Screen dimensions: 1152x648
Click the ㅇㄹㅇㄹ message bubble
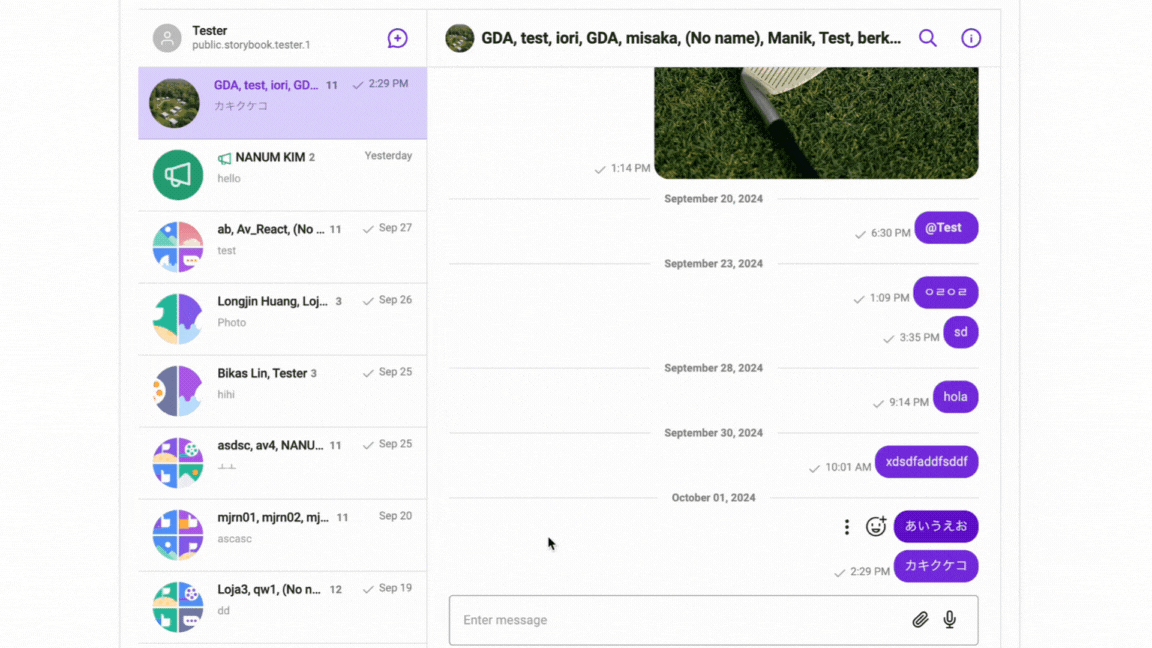(946, 292)
